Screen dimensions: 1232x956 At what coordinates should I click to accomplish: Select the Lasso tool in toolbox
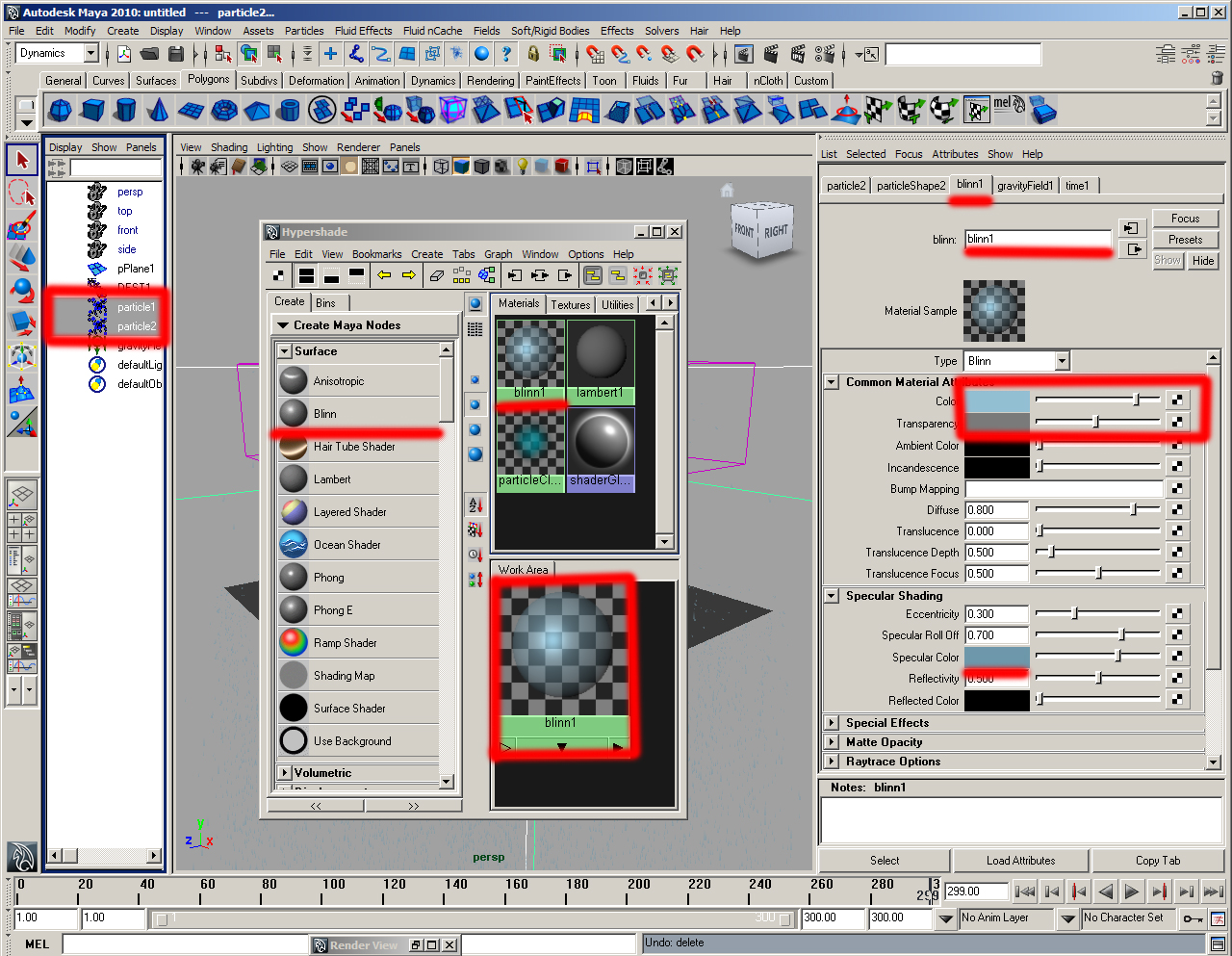click(22, 194)
